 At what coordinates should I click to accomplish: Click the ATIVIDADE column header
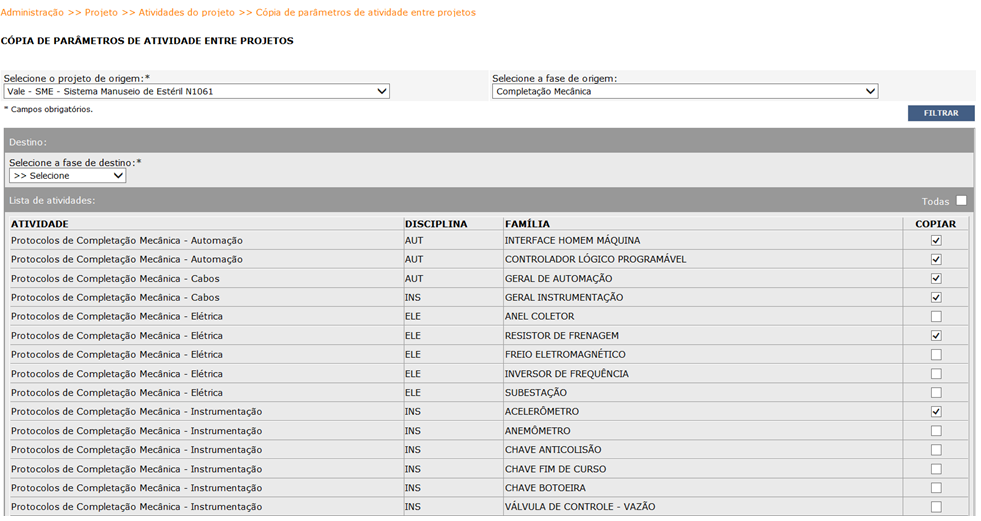coord(39,224)
